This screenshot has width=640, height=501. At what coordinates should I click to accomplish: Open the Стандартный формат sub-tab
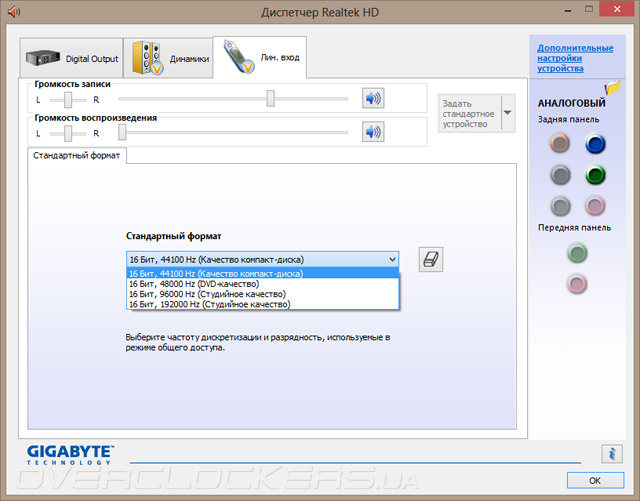[77, 156]
